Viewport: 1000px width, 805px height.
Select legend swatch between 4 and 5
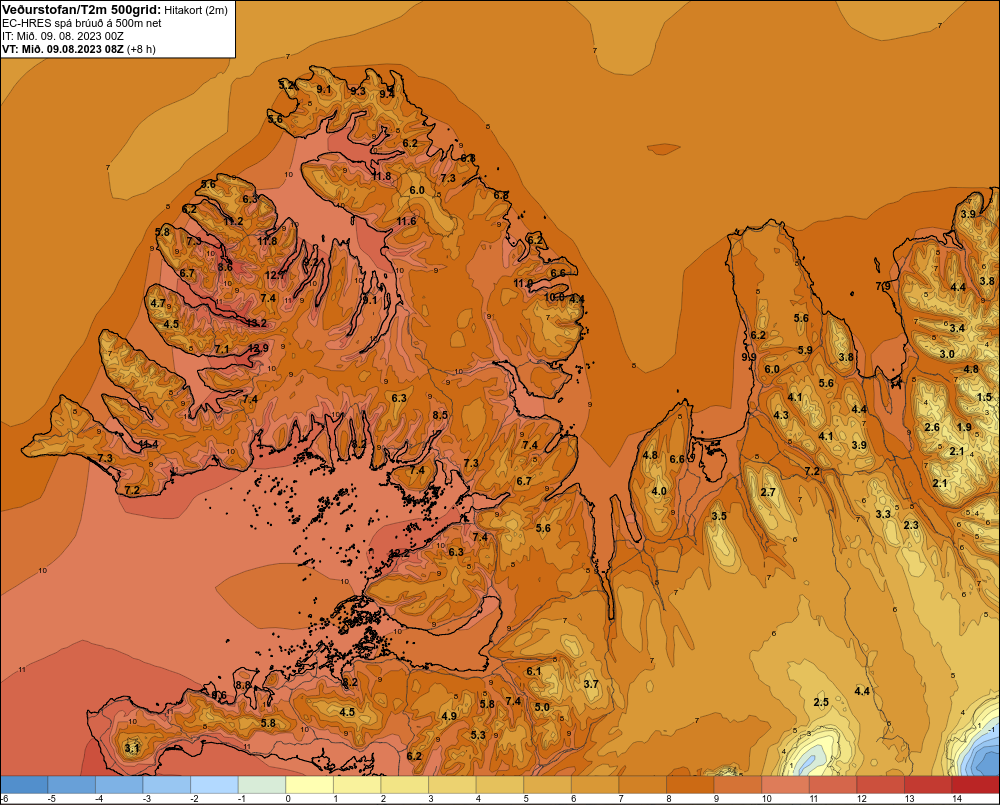pos(499,785)
